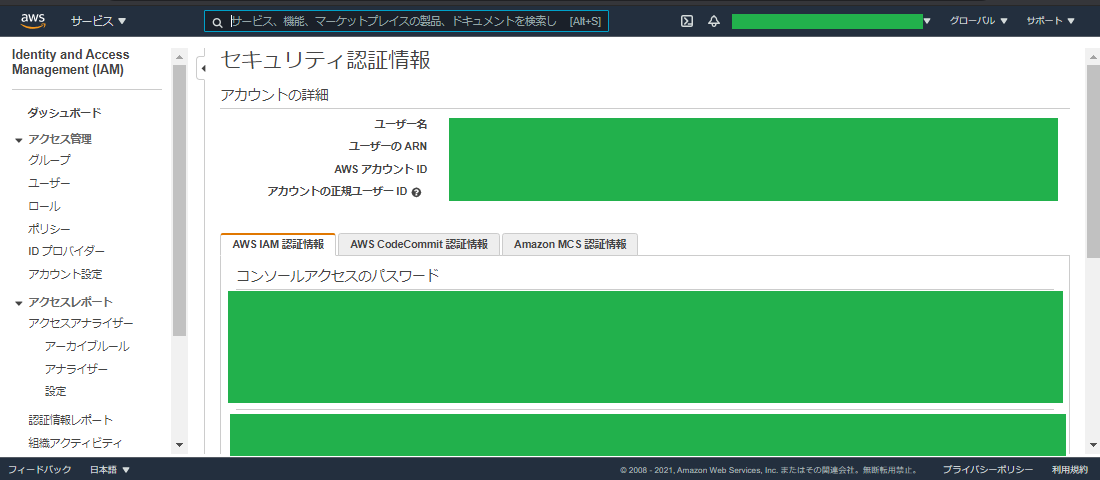
Task: Click the sidebar scrollbar up arrow
Action: click(x=179, y=57)
